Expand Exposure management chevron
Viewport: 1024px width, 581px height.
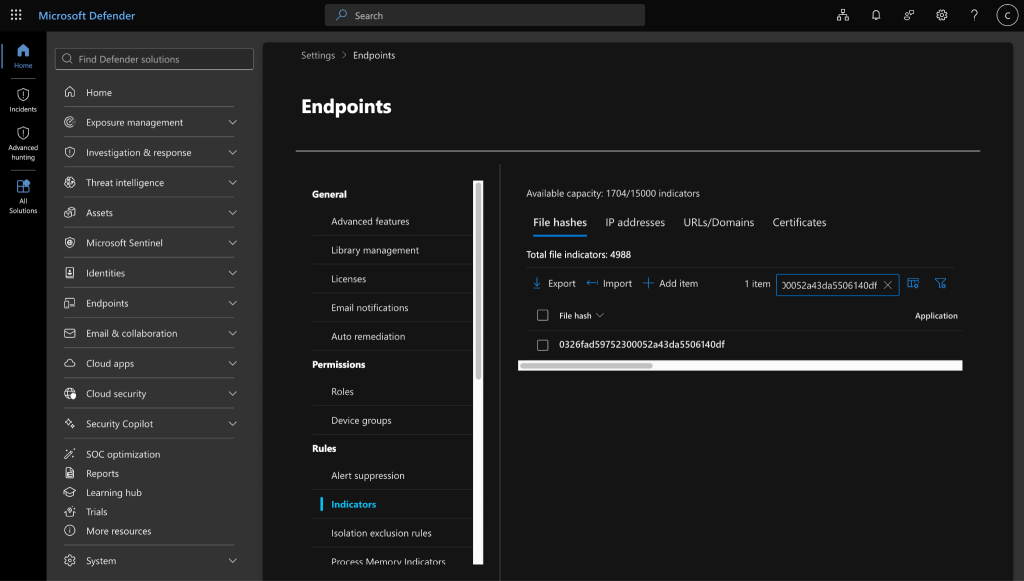[232, 122]
